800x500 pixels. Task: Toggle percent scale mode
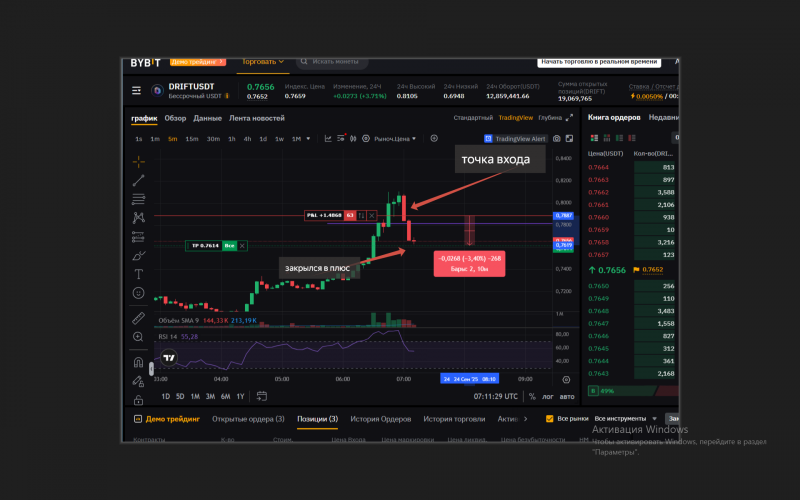point(532,396)
